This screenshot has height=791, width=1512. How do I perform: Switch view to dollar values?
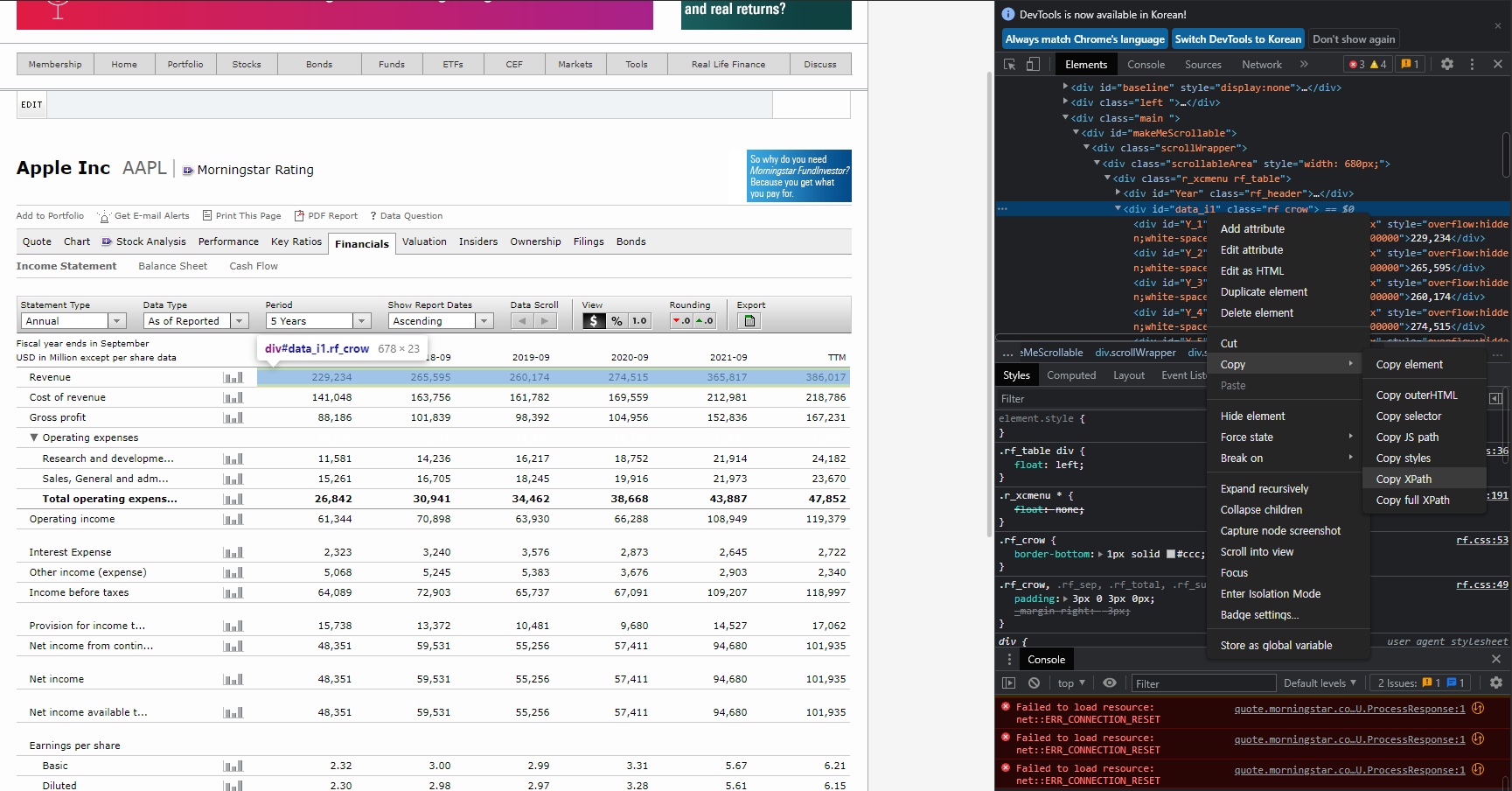tap(594, 321)
